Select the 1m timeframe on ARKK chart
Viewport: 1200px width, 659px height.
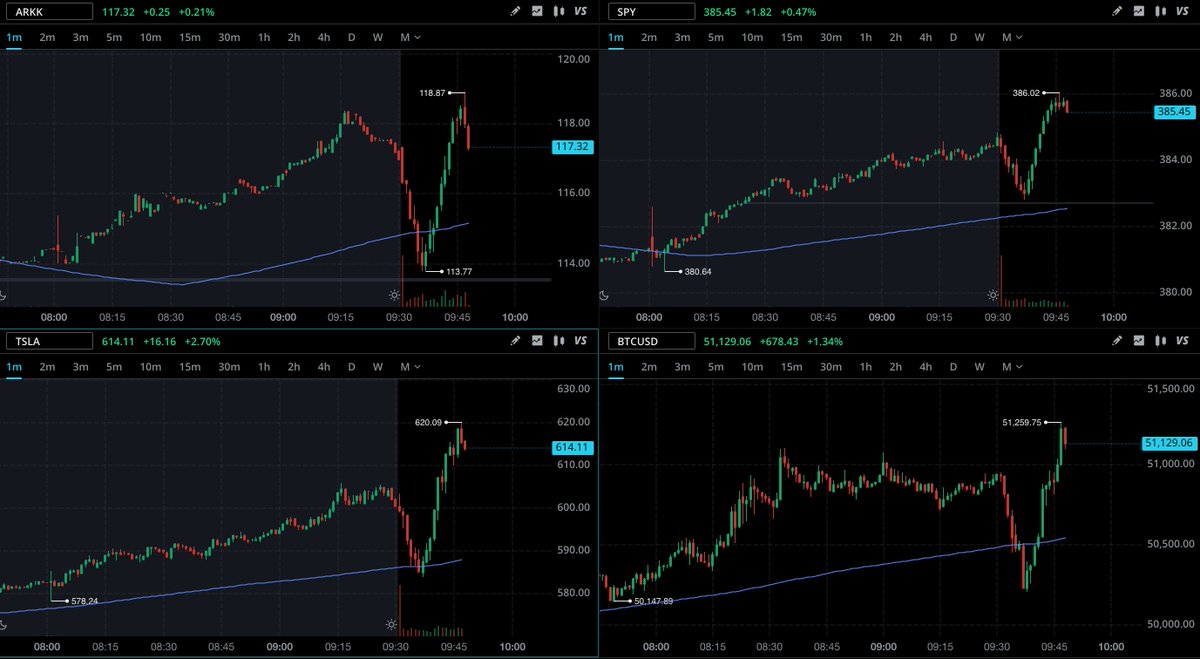14,37
